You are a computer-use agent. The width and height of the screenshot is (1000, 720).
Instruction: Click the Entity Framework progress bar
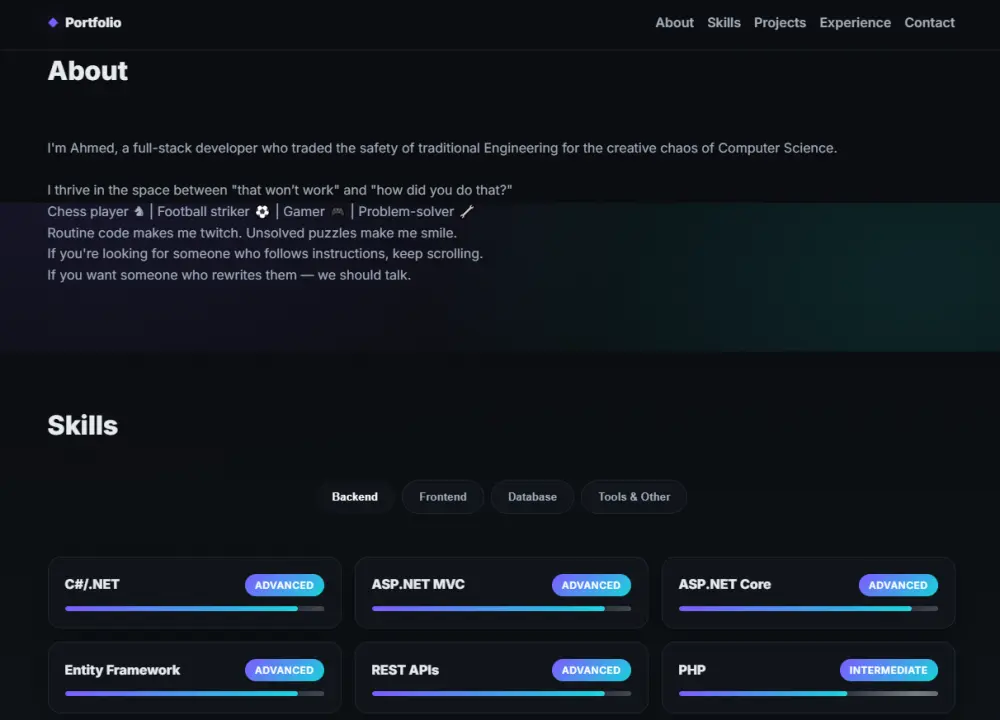(x=194, y=693)
